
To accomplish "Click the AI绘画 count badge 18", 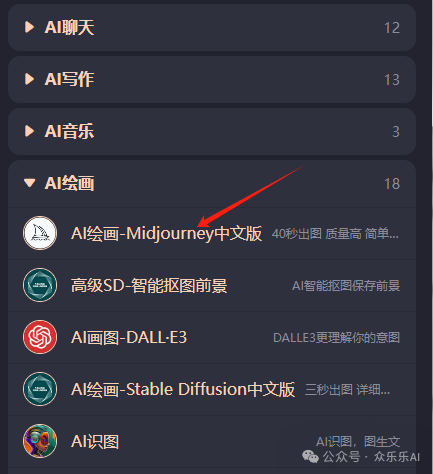I will [392, 184].
